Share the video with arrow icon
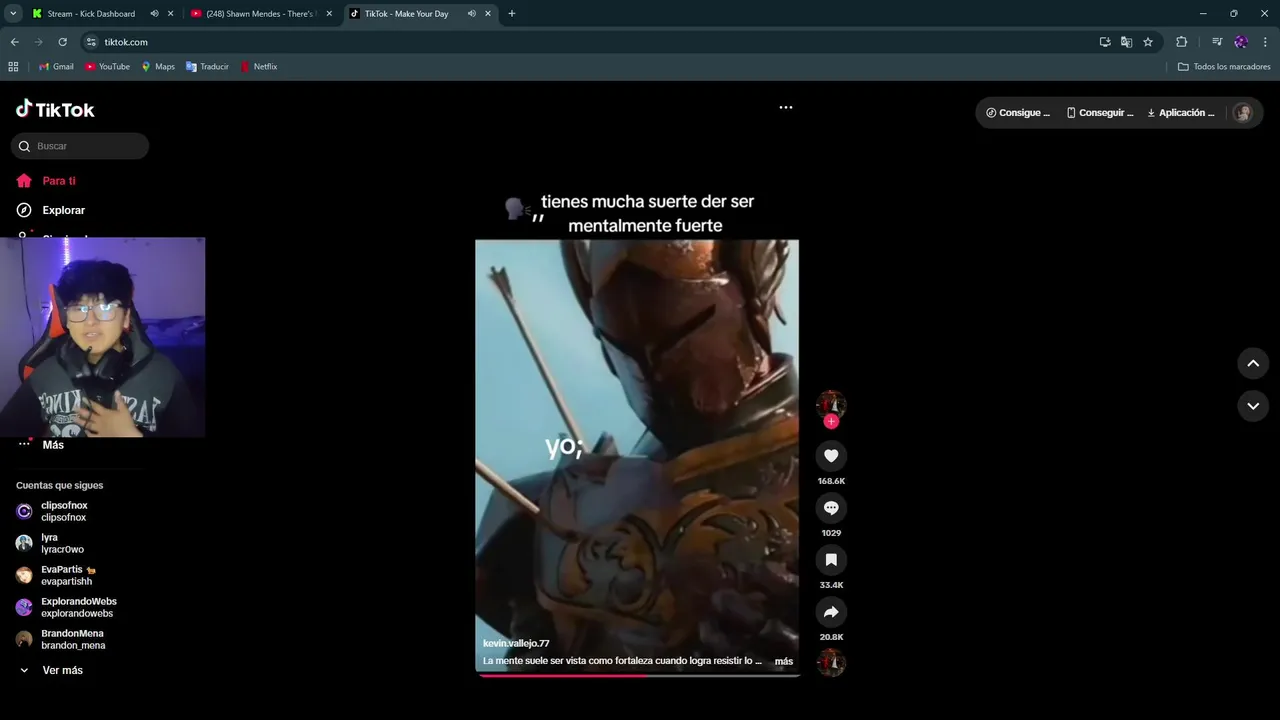1280x720 pixels. pyautogui.click(x=831, y=612)
